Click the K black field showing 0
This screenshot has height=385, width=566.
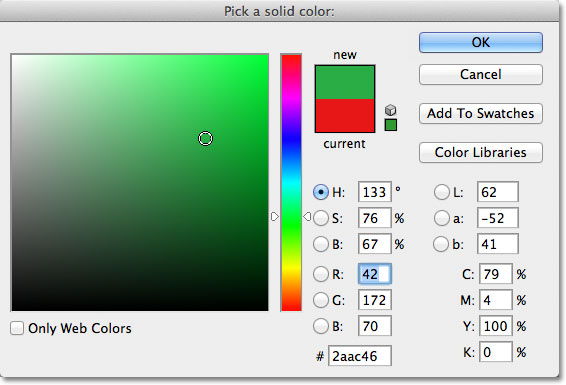[496, 352]
